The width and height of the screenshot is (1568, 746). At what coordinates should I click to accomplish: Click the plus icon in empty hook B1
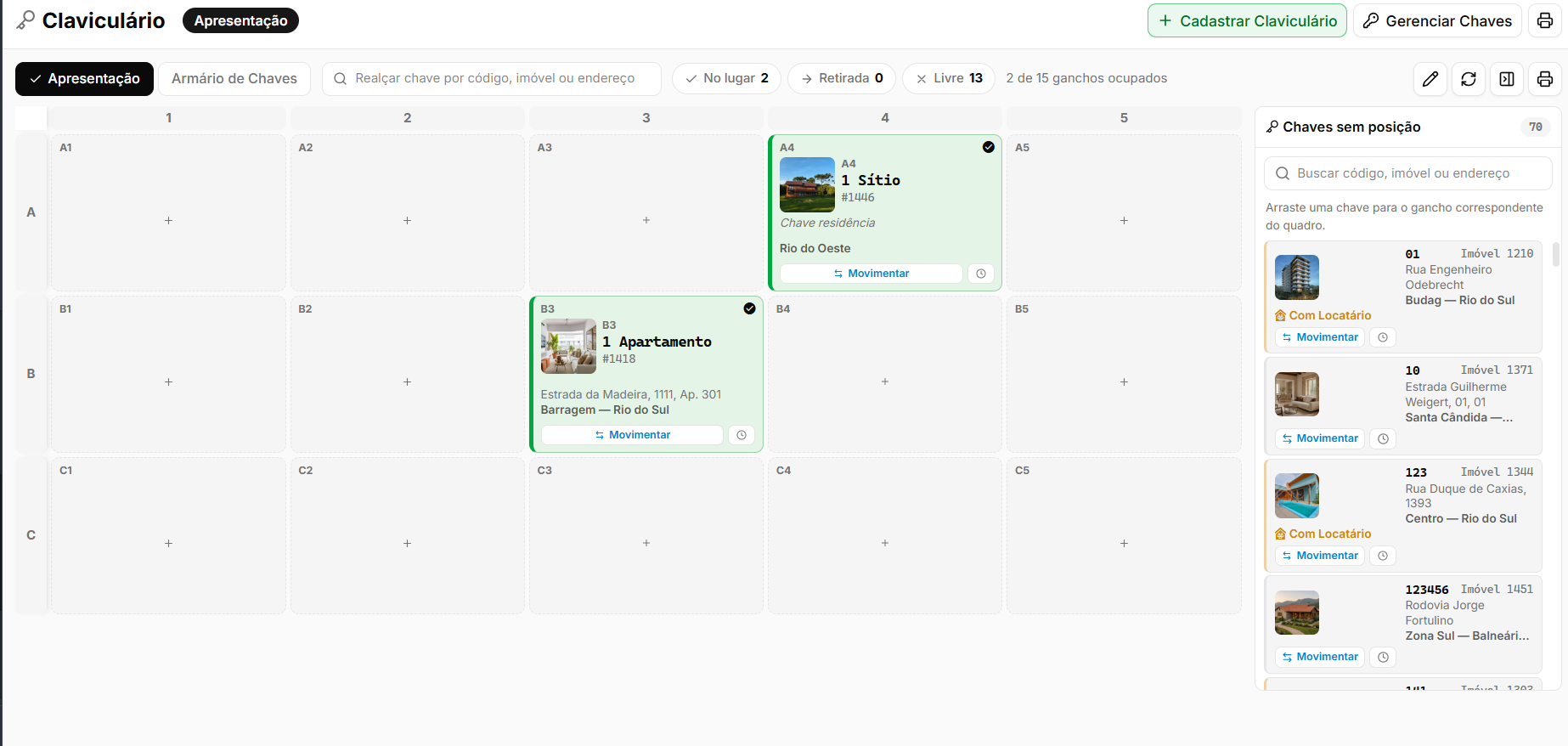tap(168, 381)
